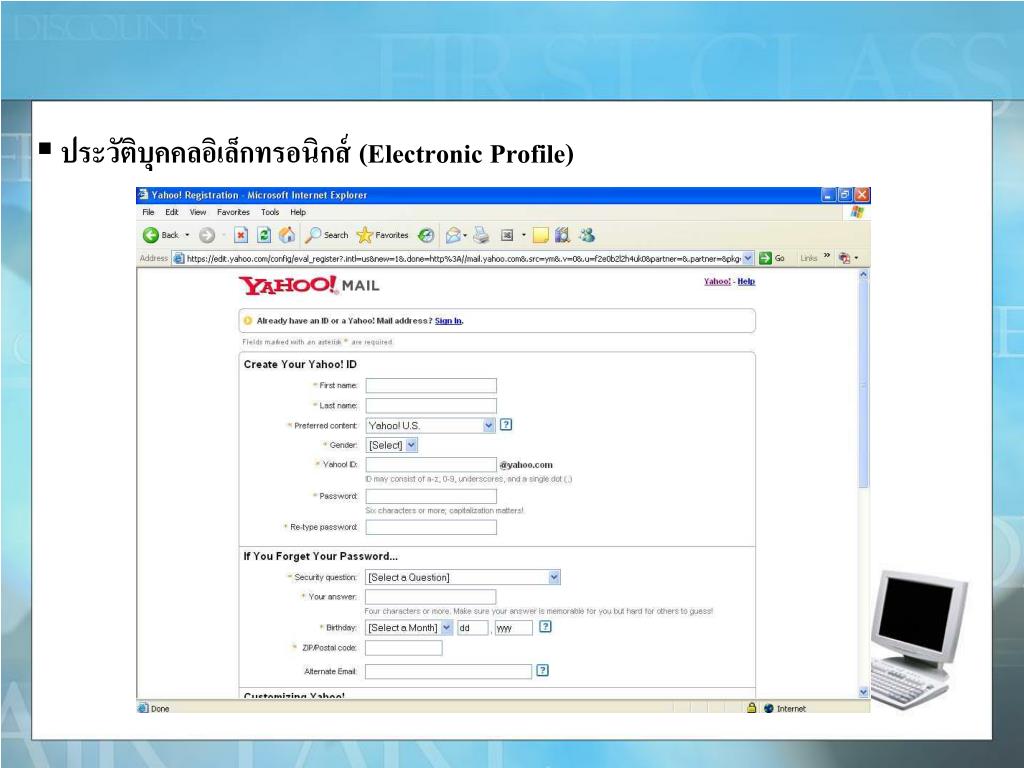1024x768 pixels.
Task: Click the Yahoo! Mail logo
Action: [309, 285]
